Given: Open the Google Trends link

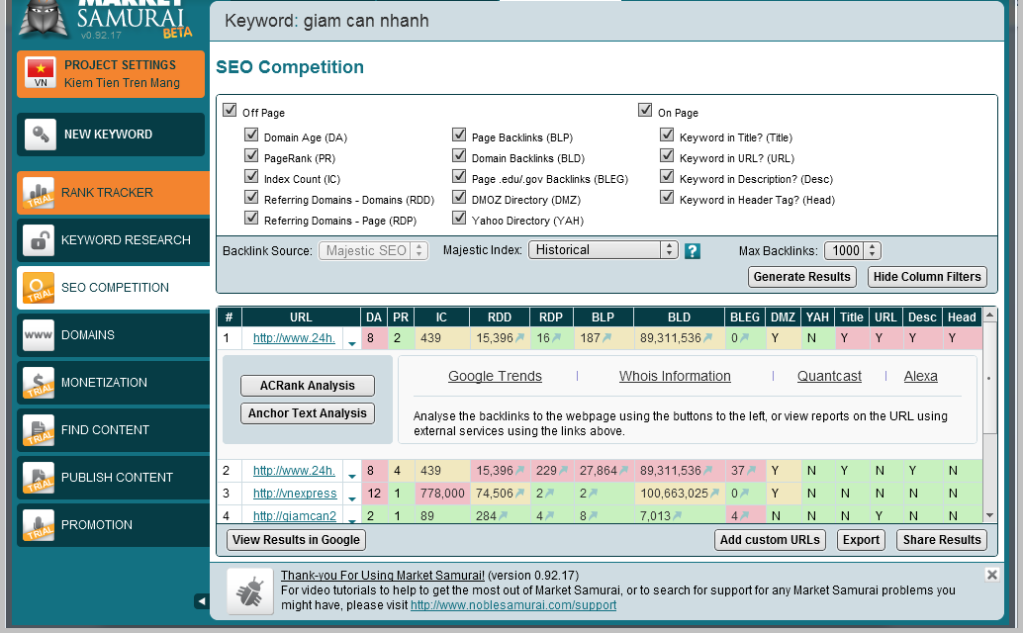Looking at the screenshot, I should click(x=494, y=376).
